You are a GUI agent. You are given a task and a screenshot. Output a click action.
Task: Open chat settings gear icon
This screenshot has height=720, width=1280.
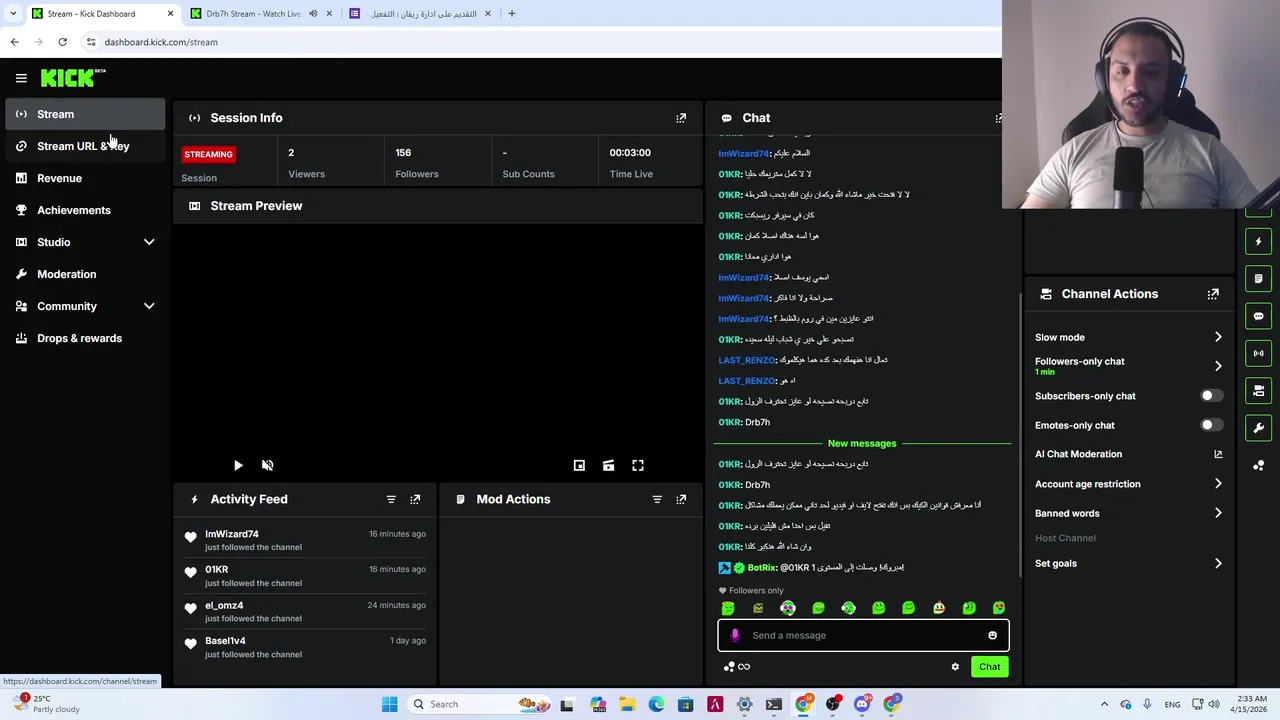(x=955, y=667)
